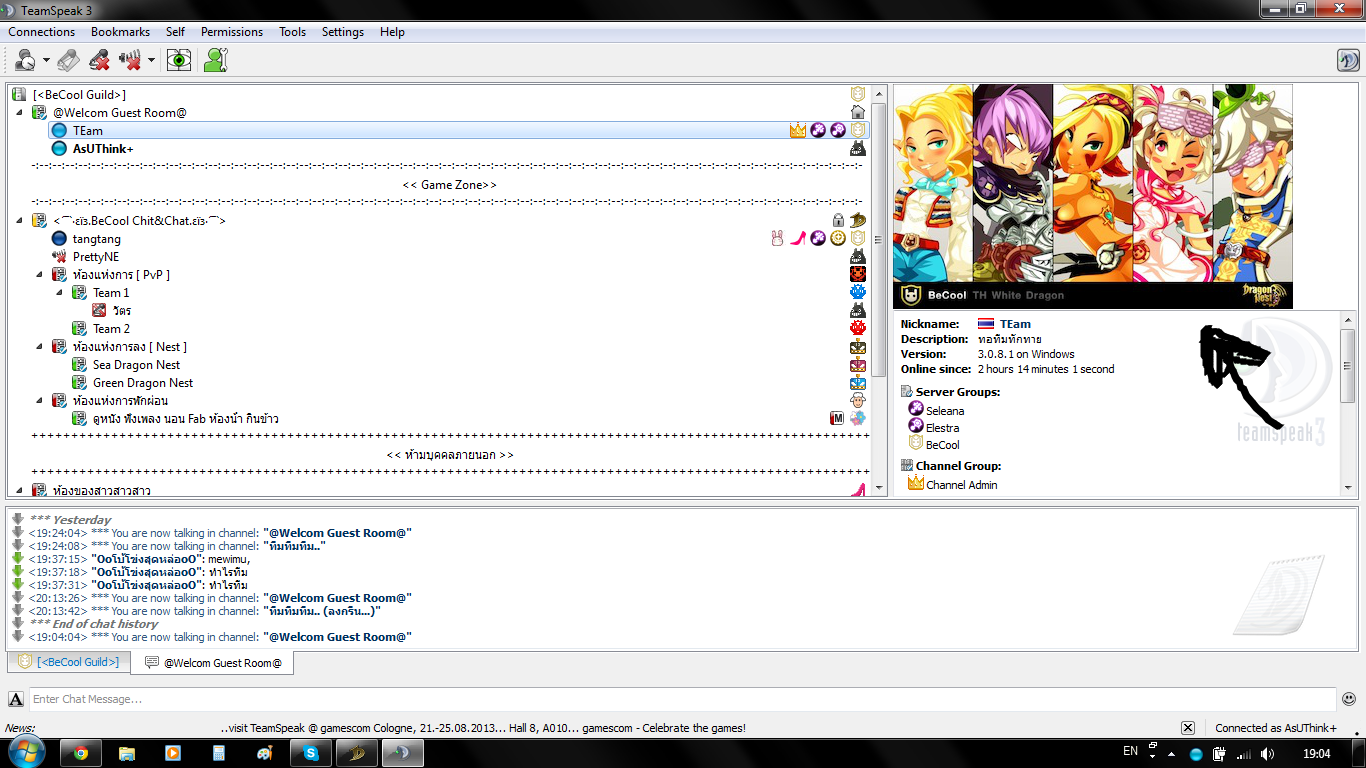
Task: Open the Permissions menu
Action: (232, 32)
